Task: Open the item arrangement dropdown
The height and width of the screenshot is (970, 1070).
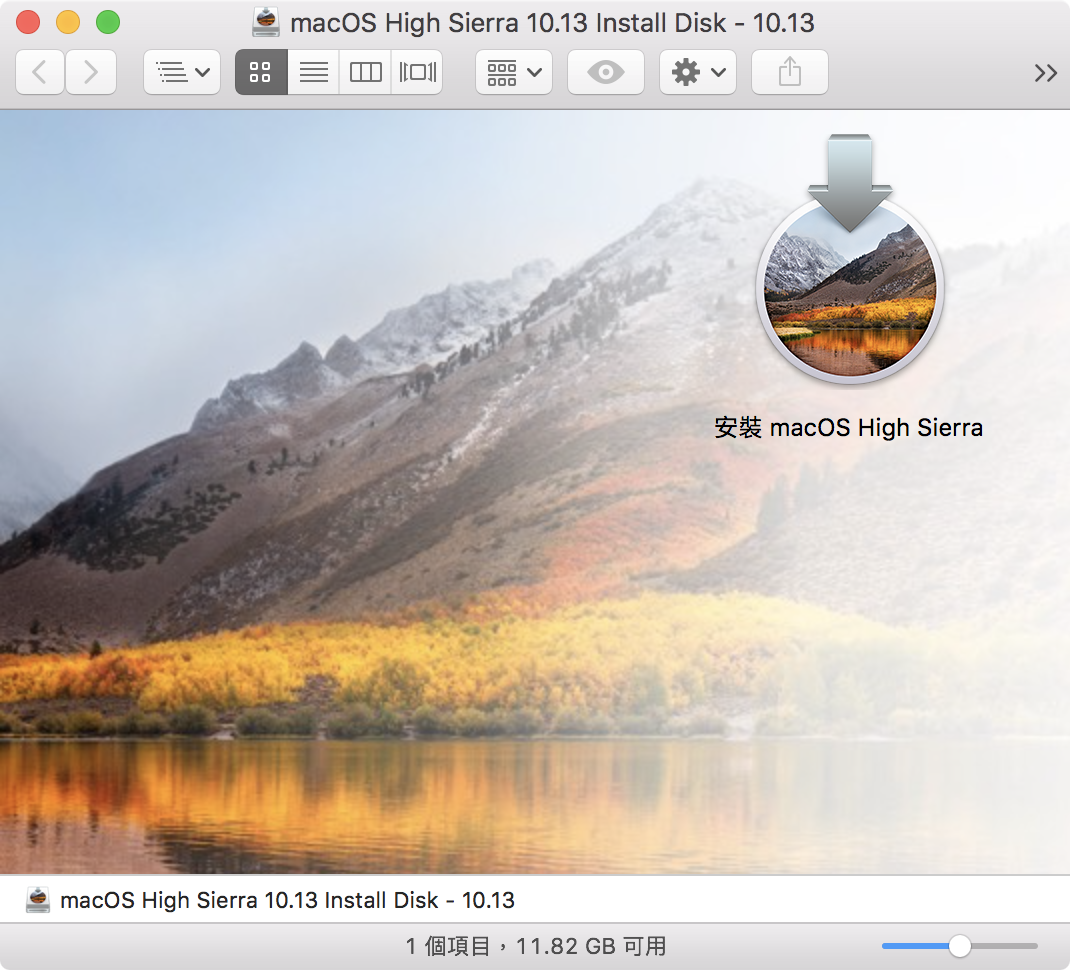Action: (514, 72)
